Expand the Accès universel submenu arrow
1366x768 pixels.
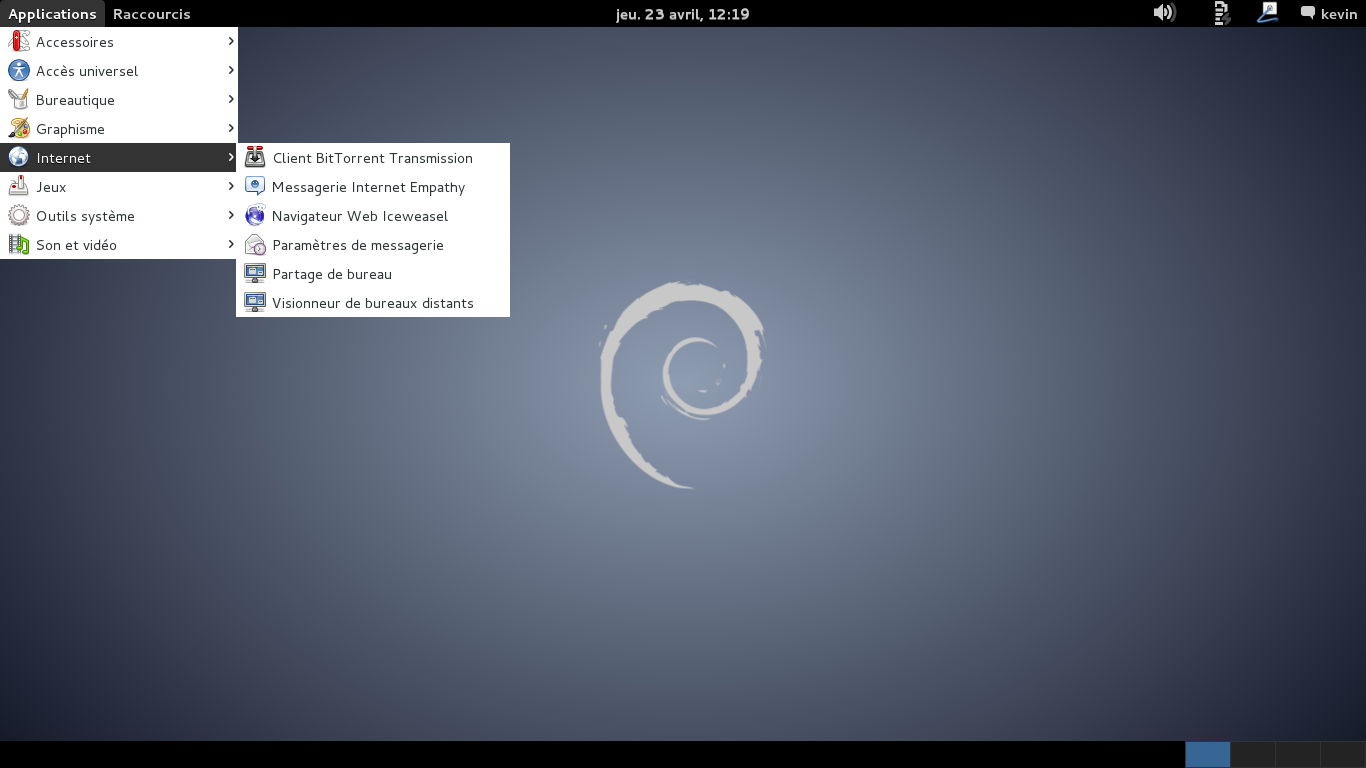(x=231, y=70)
